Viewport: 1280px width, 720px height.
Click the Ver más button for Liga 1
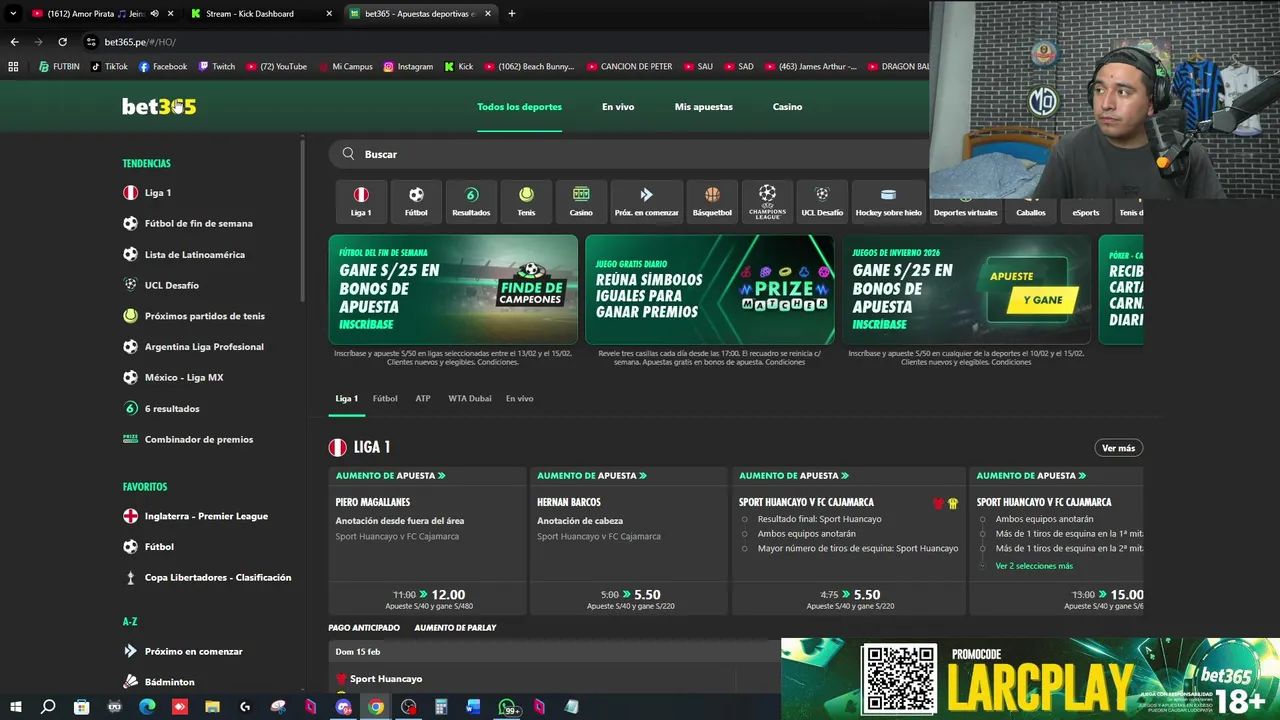point(1118,448)
